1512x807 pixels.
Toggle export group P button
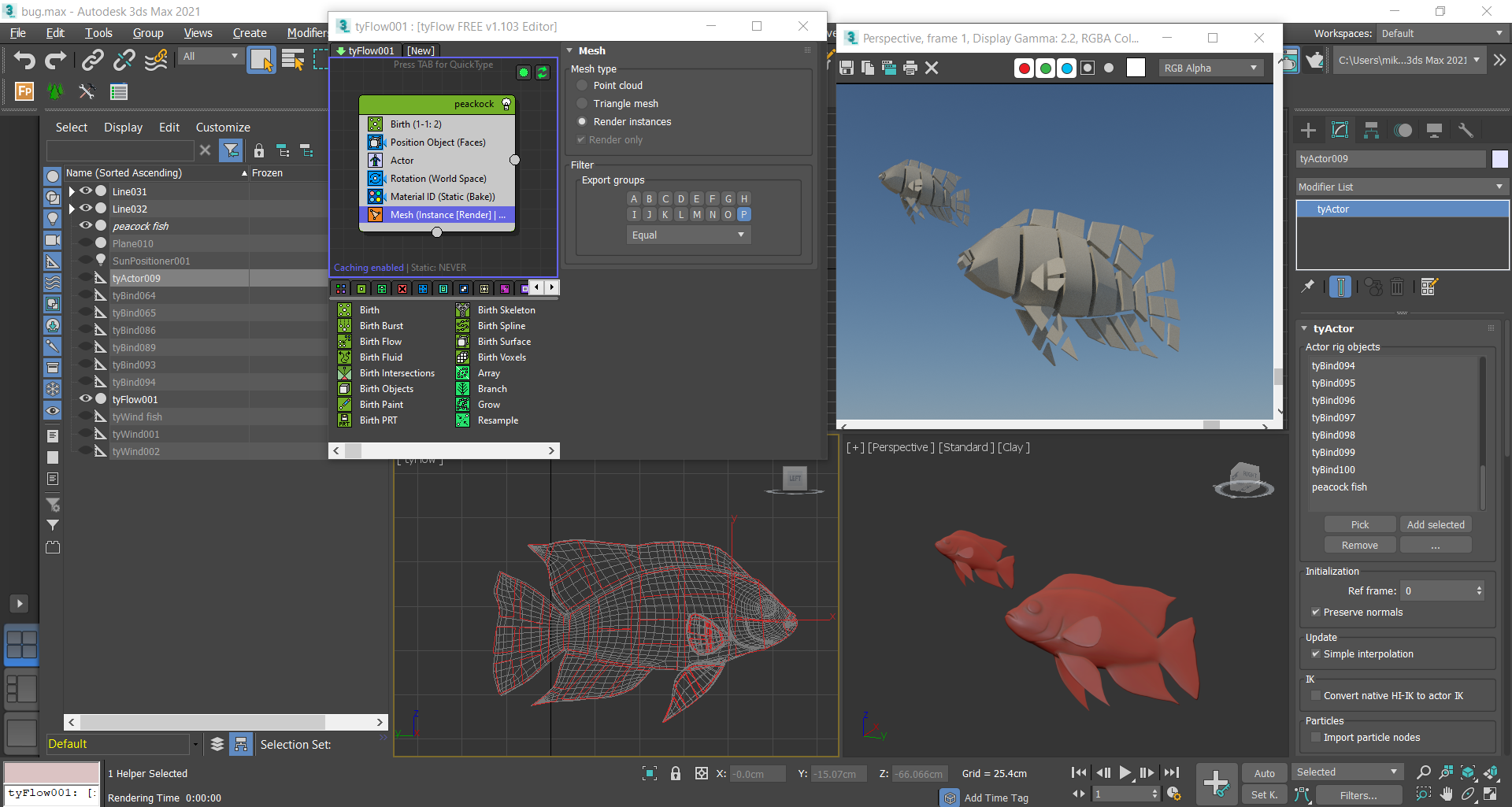(743, 214)
